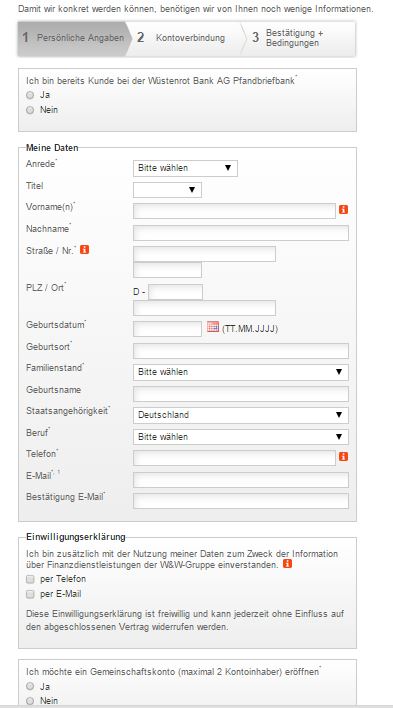
Task: Expand the Beruf dropdown
Action: click(x=241, y=437)
